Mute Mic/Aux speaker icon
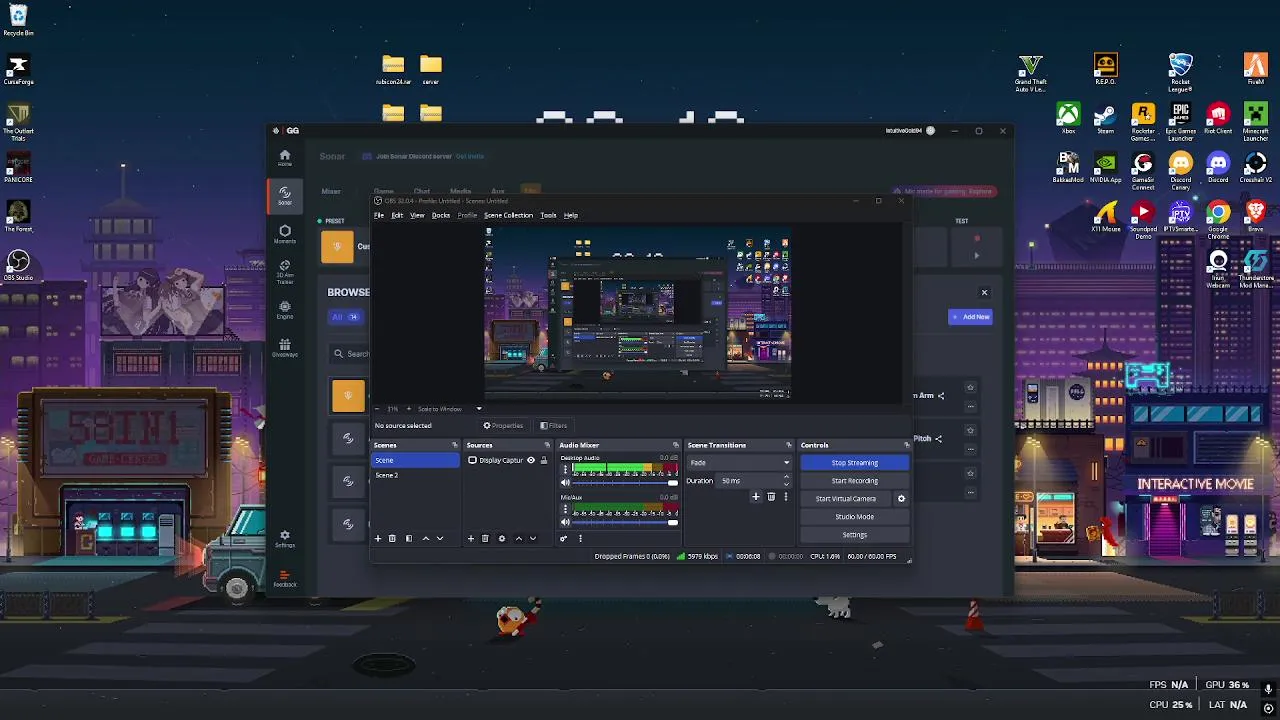This screenshot has width=1280, height=720. pos(565,522)
